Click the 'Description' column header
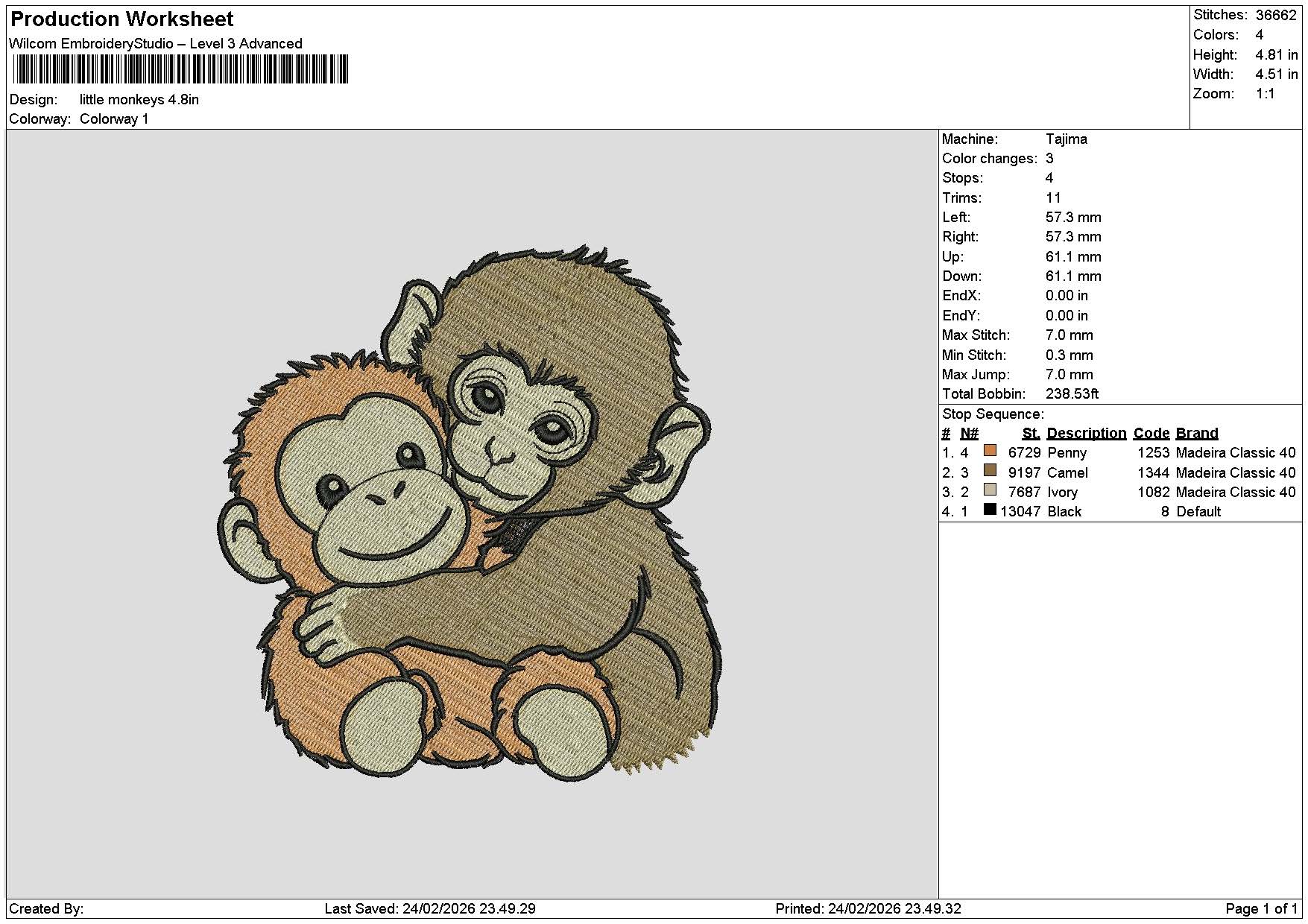Image resolution: width=1308 pixels, height=924 pixels. [x=1087, y=434]
